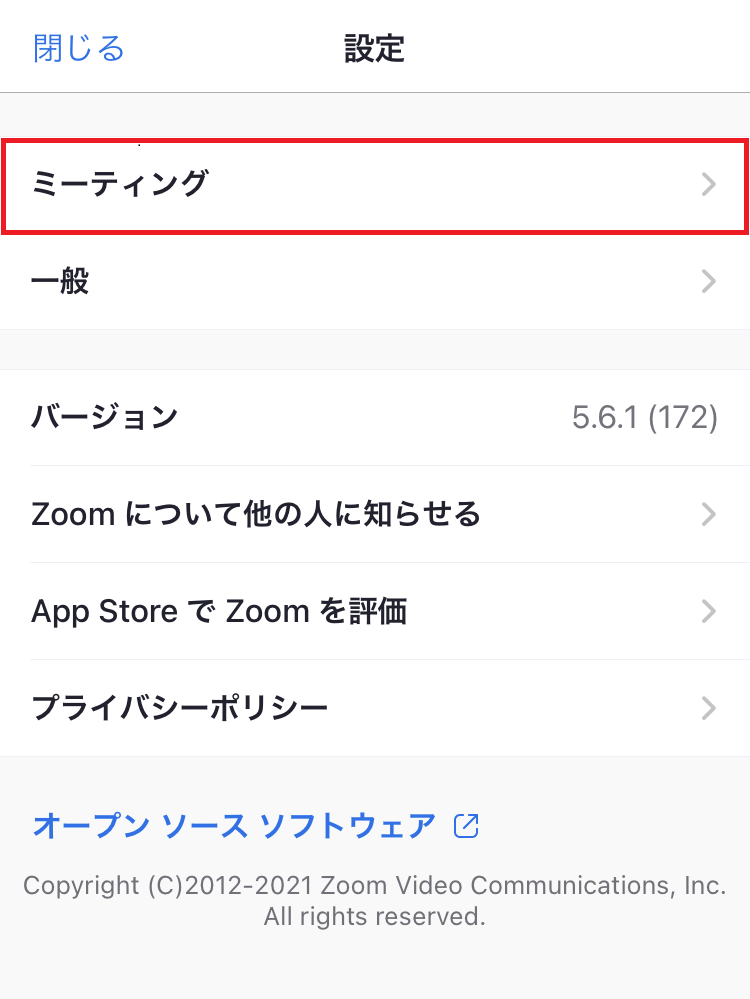
Task: Click the chevron beside 一般
Action: [708, 282]
